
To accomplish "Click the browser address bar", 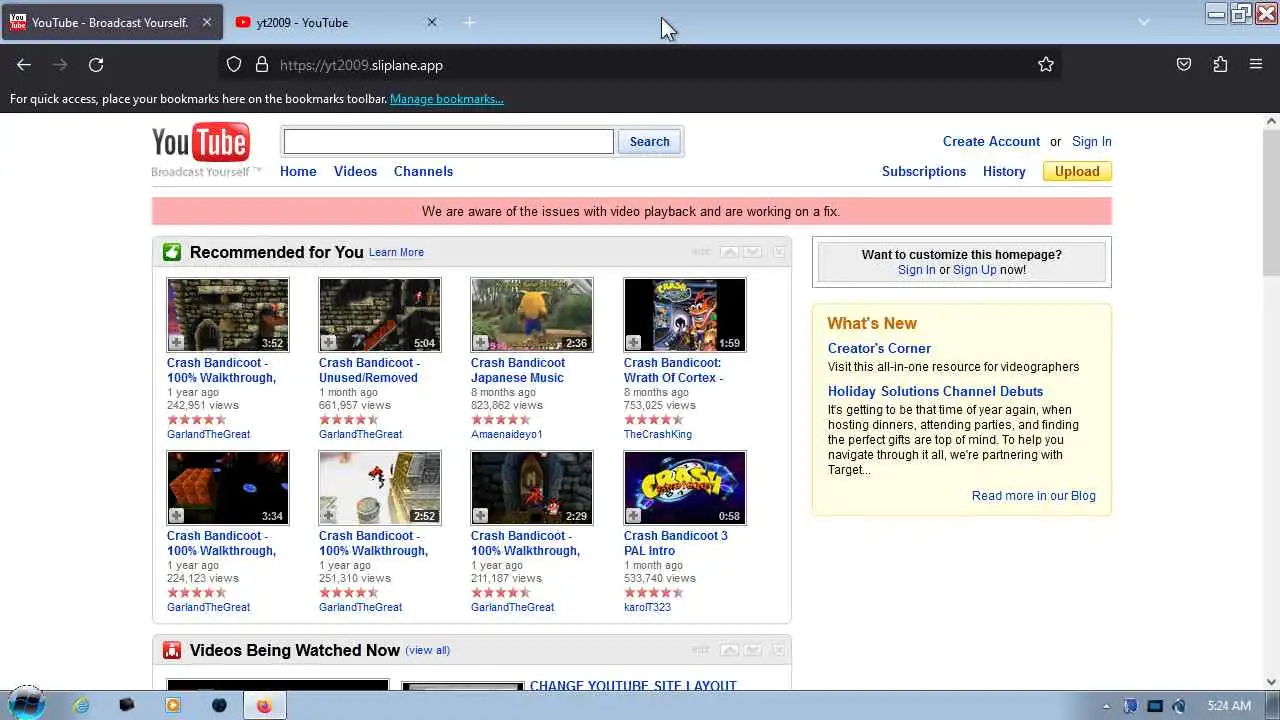I will [640, 65].
